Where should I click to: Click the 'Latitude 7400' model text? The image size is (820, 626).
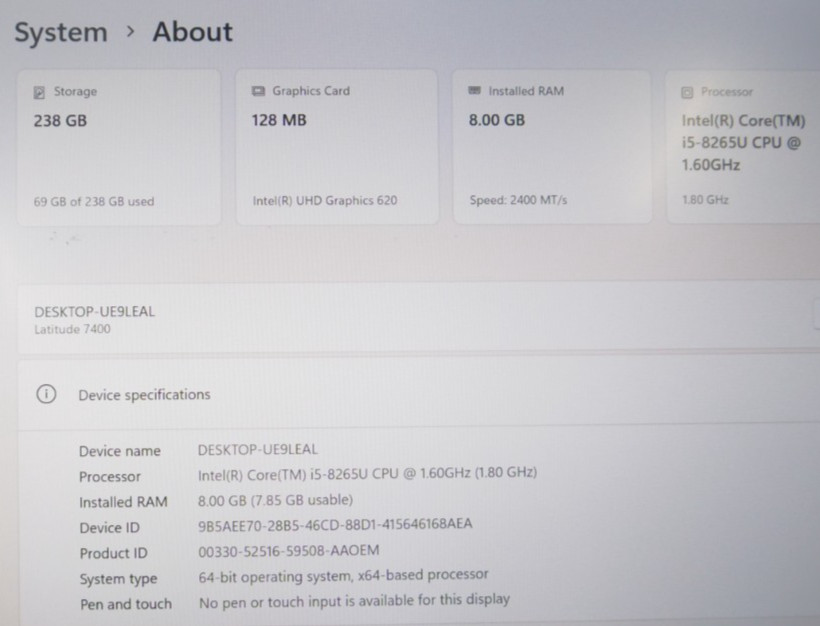[x=72, y=329]
